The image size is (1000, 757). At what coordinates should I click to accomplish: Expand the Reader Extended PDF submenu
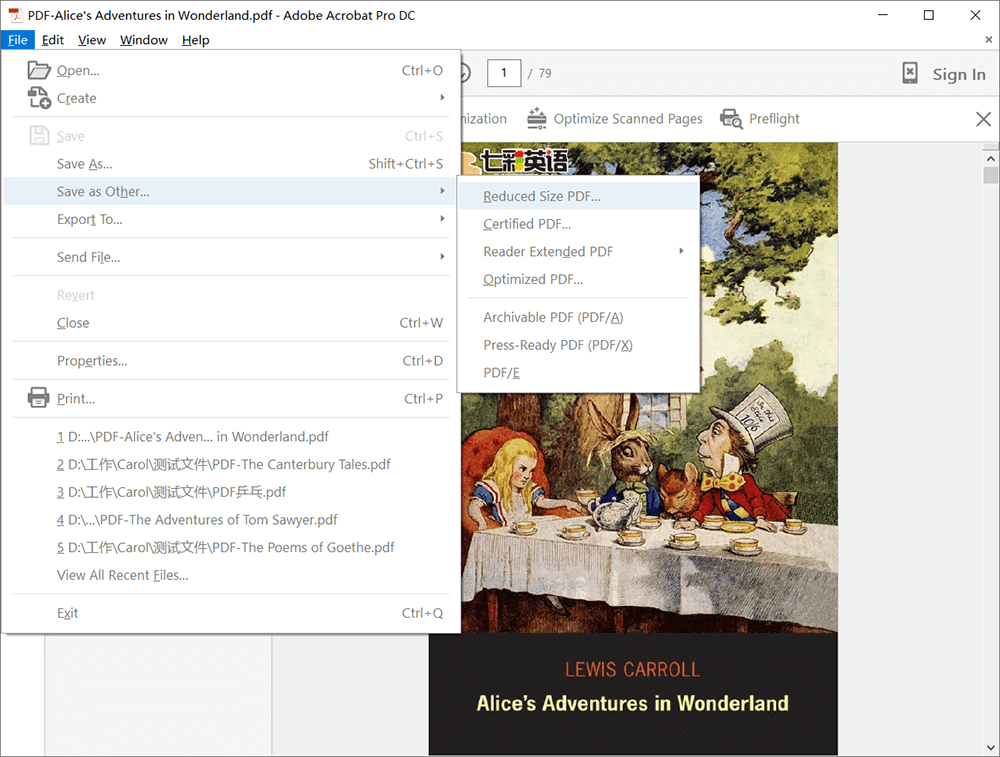tap(681, 251)
